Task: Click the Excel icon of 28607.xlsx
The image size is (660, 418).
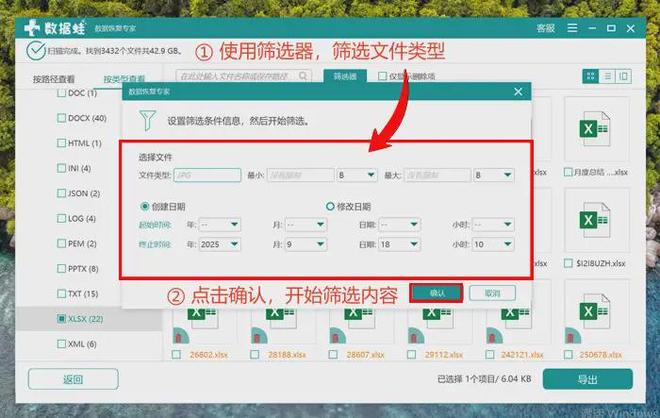Action: (359, 318)
